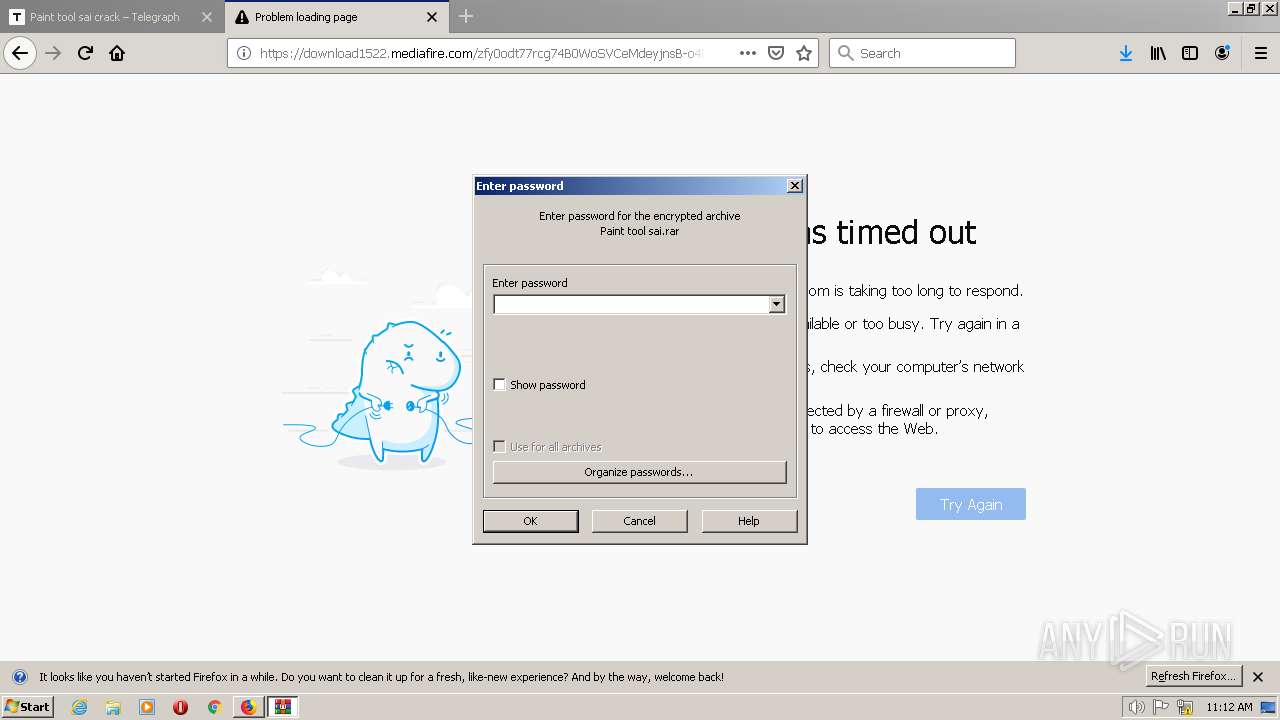Screen dimensions: 1280x720
Task: Expand the password dropdown arrow
Action: [777, 304]
